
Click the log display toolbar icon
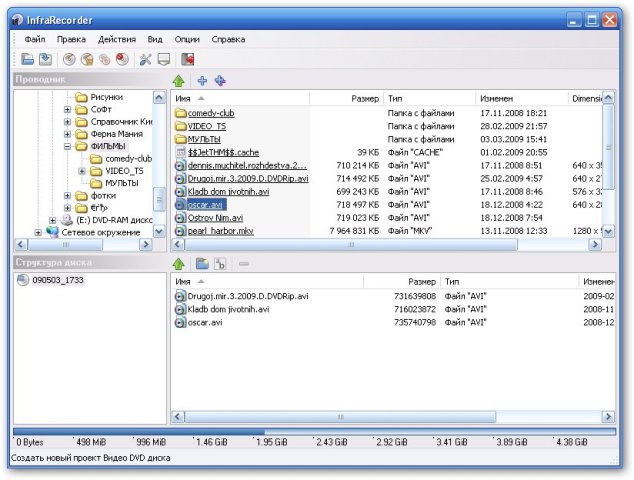[163, 59]
